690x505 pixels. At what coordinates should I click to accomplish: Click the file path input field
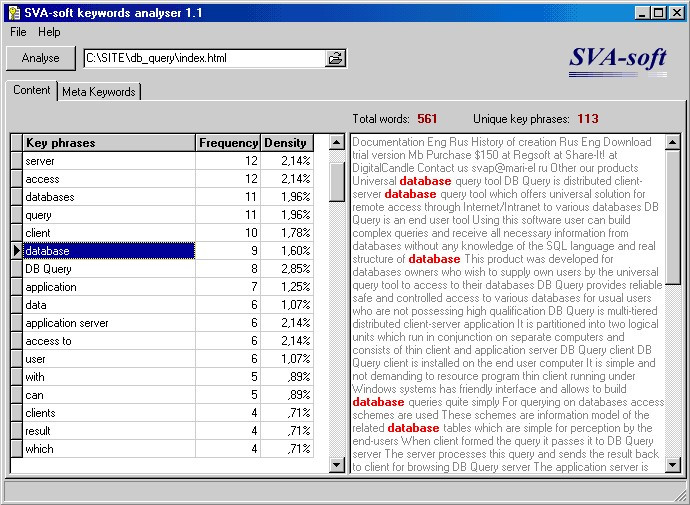[205, 58]
